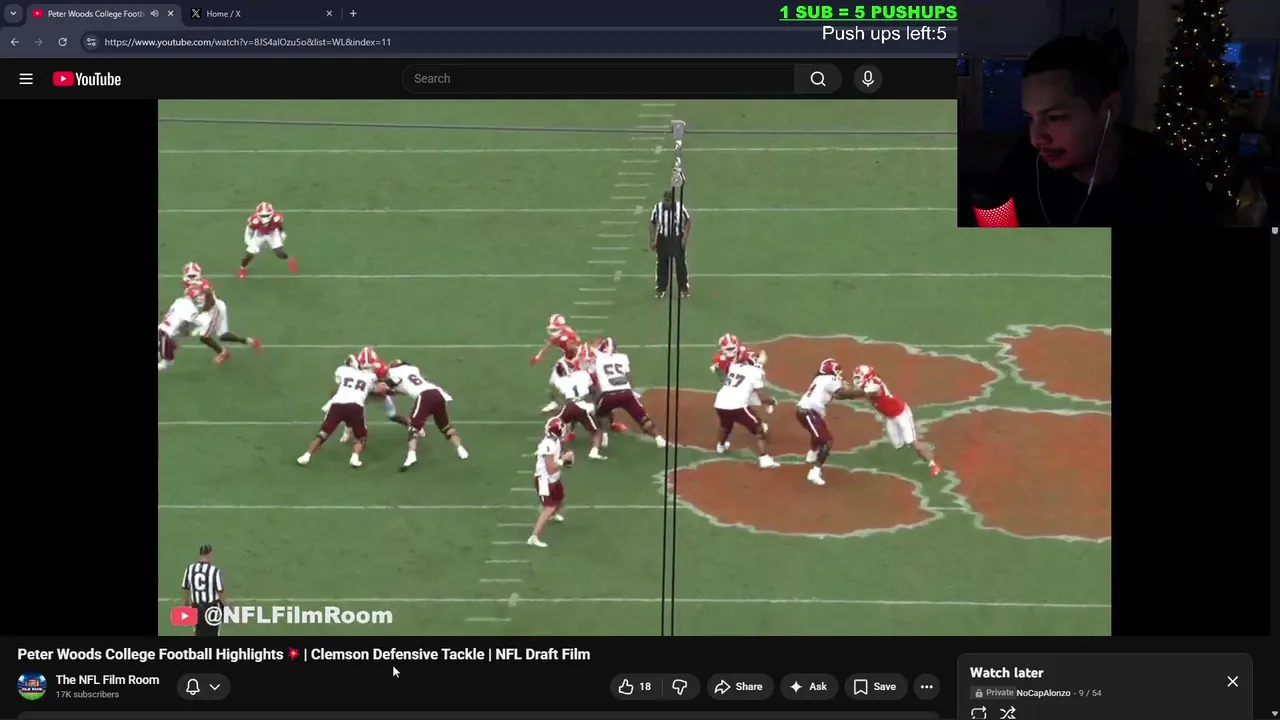This screenshot has height=720, width=1280.
Task: Click the video title text
Action: pos(304,654)
